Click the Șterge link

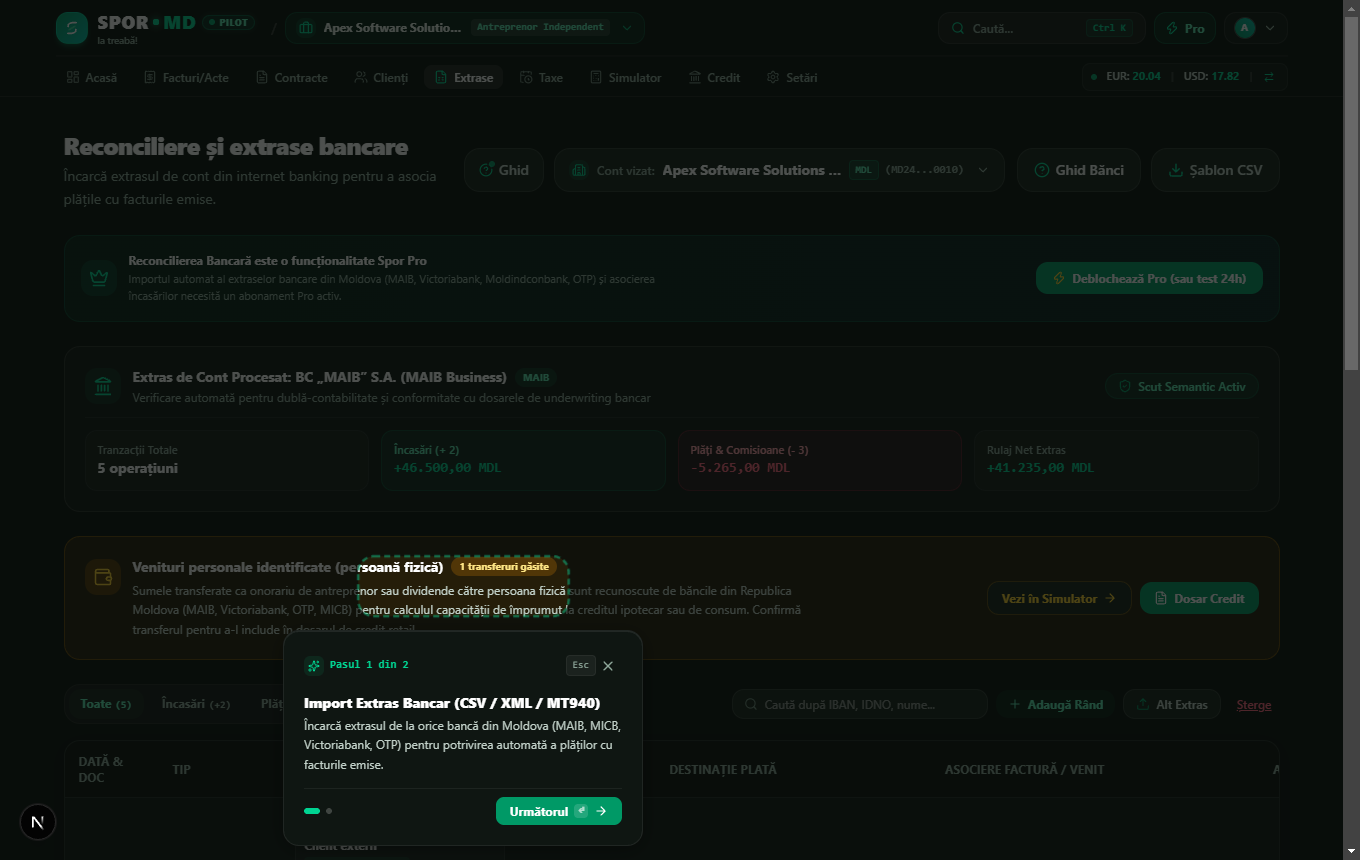click(1254, 704)
